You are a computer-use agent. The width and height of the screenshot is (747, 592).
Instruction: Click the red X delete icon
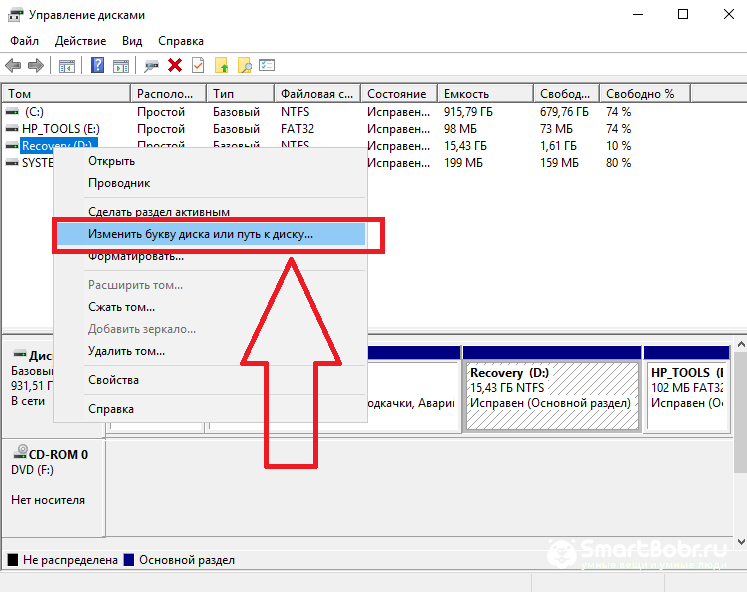(x=175, y=65)
